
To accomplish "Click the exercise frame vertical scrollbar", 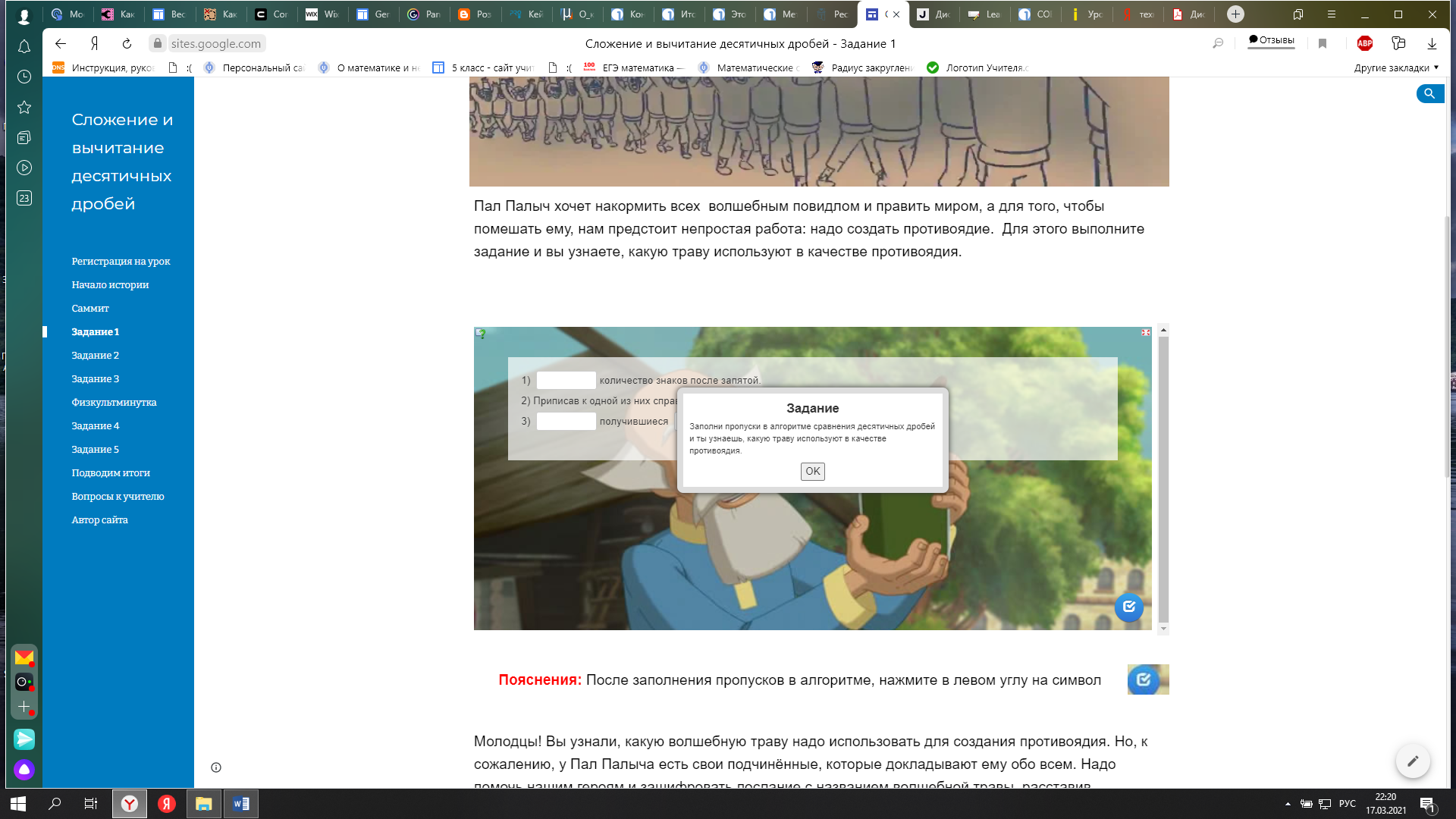I will coord(1163,478).
